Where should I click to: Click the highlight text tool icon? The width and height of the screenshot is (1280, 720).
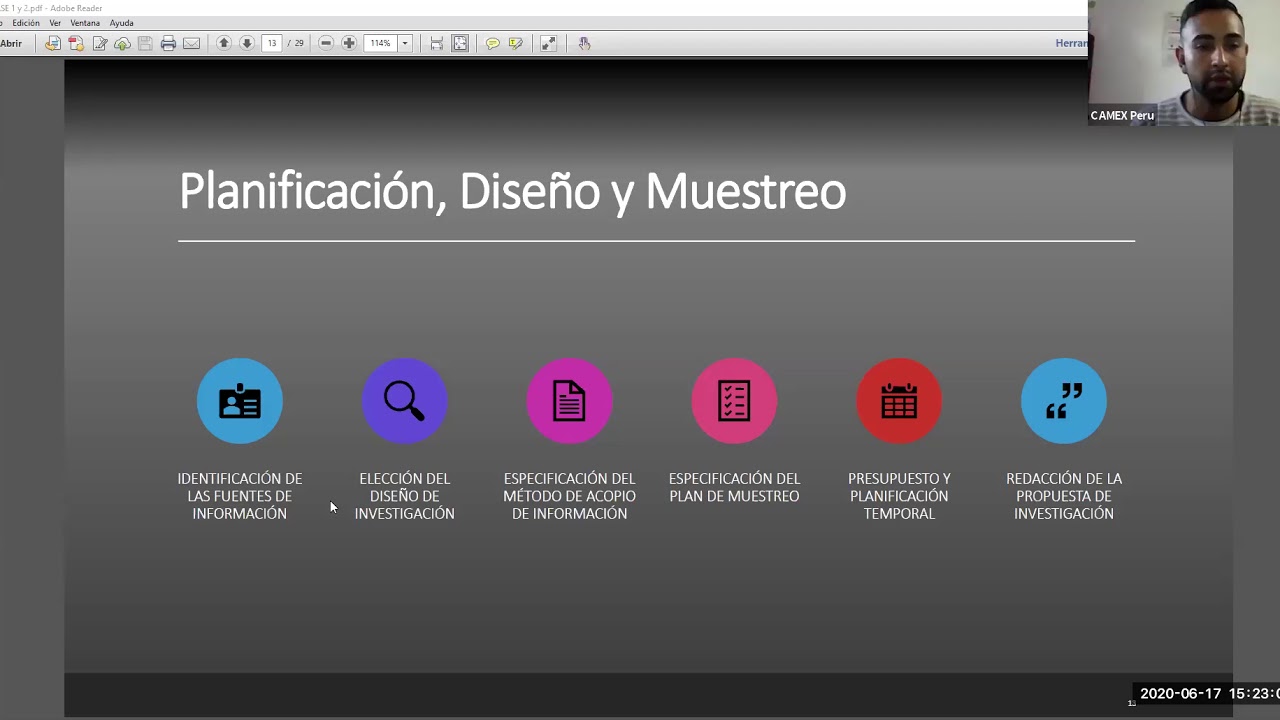(516, 43)
